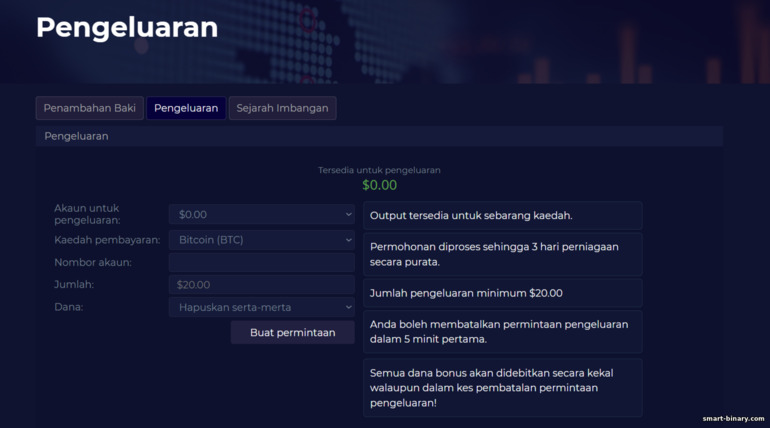Screen dimensions: 770x428
Task: Expand the Kaedah pembayaran Bitcoin dropdown
Action: coord(262,240)
